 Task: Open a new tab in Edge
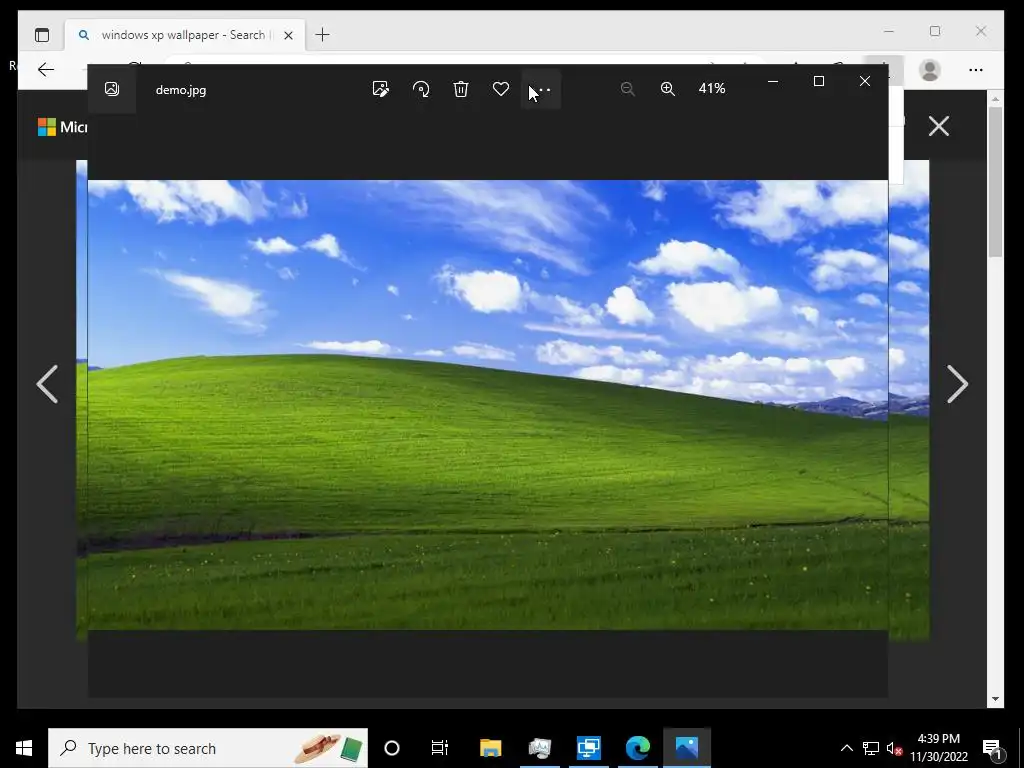(x=323, y=35)
